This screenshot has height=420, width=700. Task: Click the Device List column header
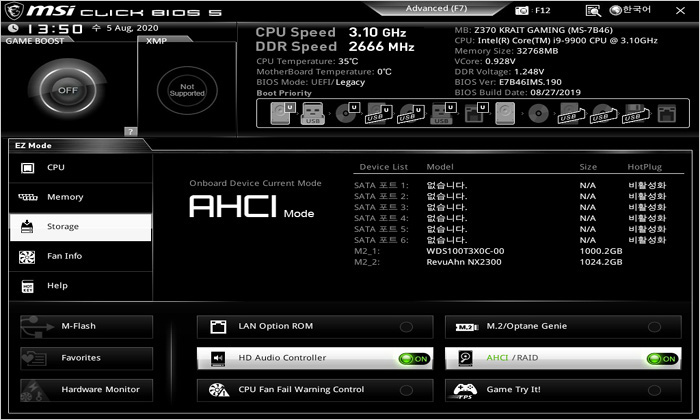tap(383, 167)
